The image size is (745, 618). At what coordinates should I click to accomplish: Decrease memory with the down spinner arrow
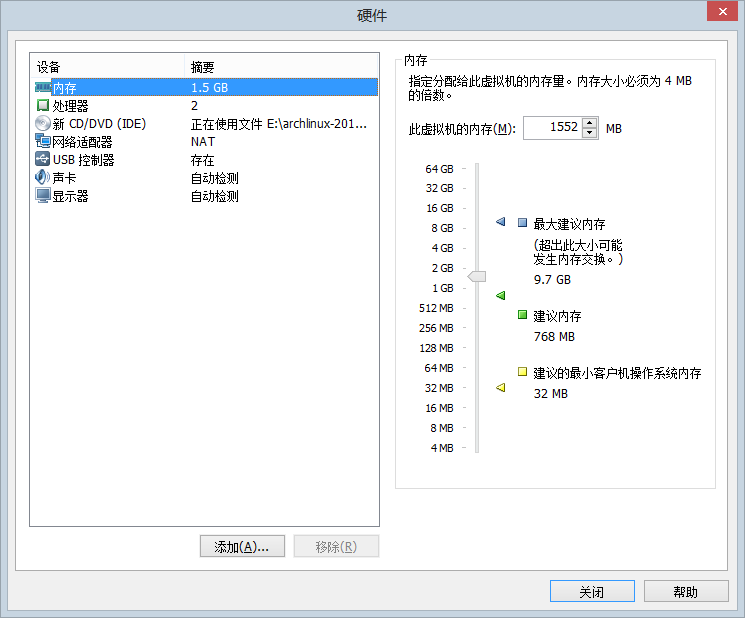[590, 133]
